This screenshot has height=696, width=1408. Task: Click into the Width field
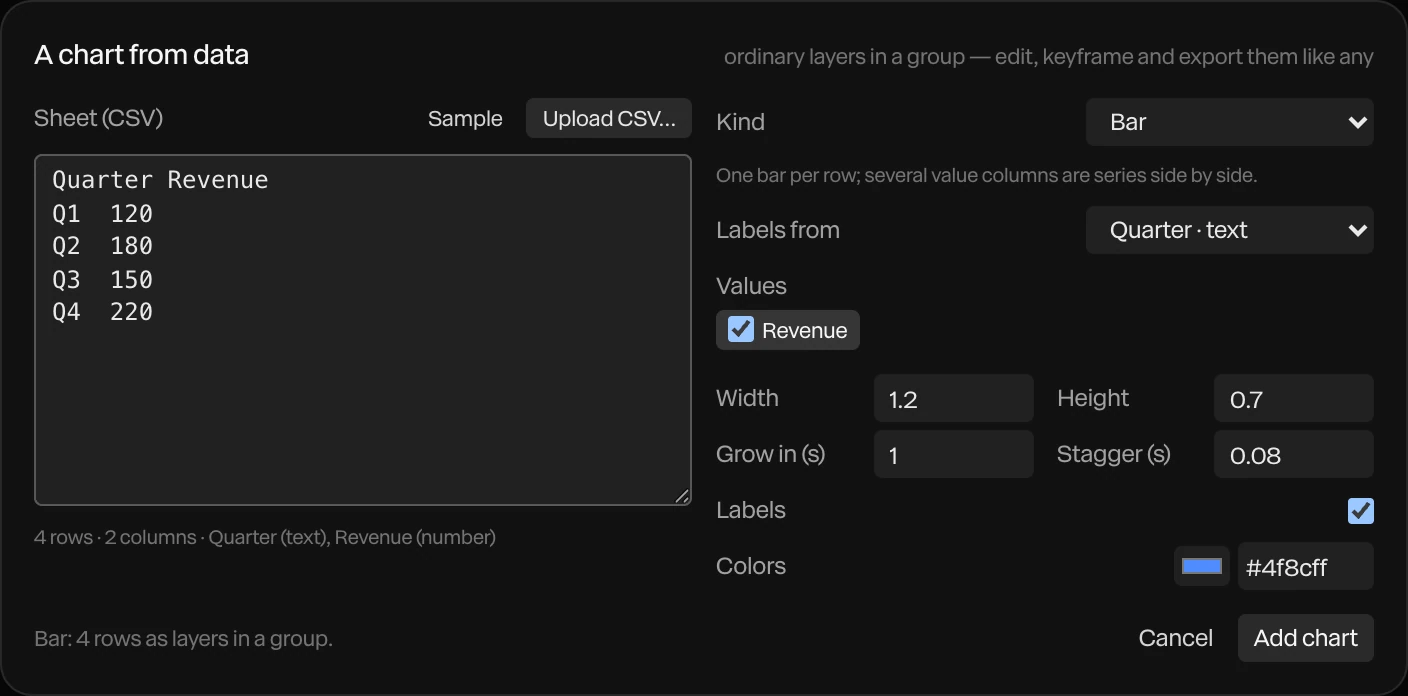(953, 399)
